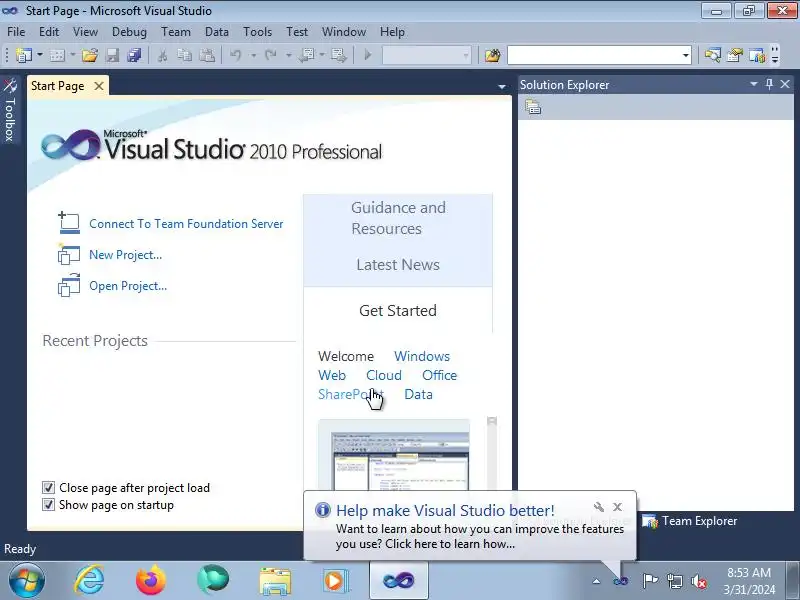Open the View menu

coord(85,32)
